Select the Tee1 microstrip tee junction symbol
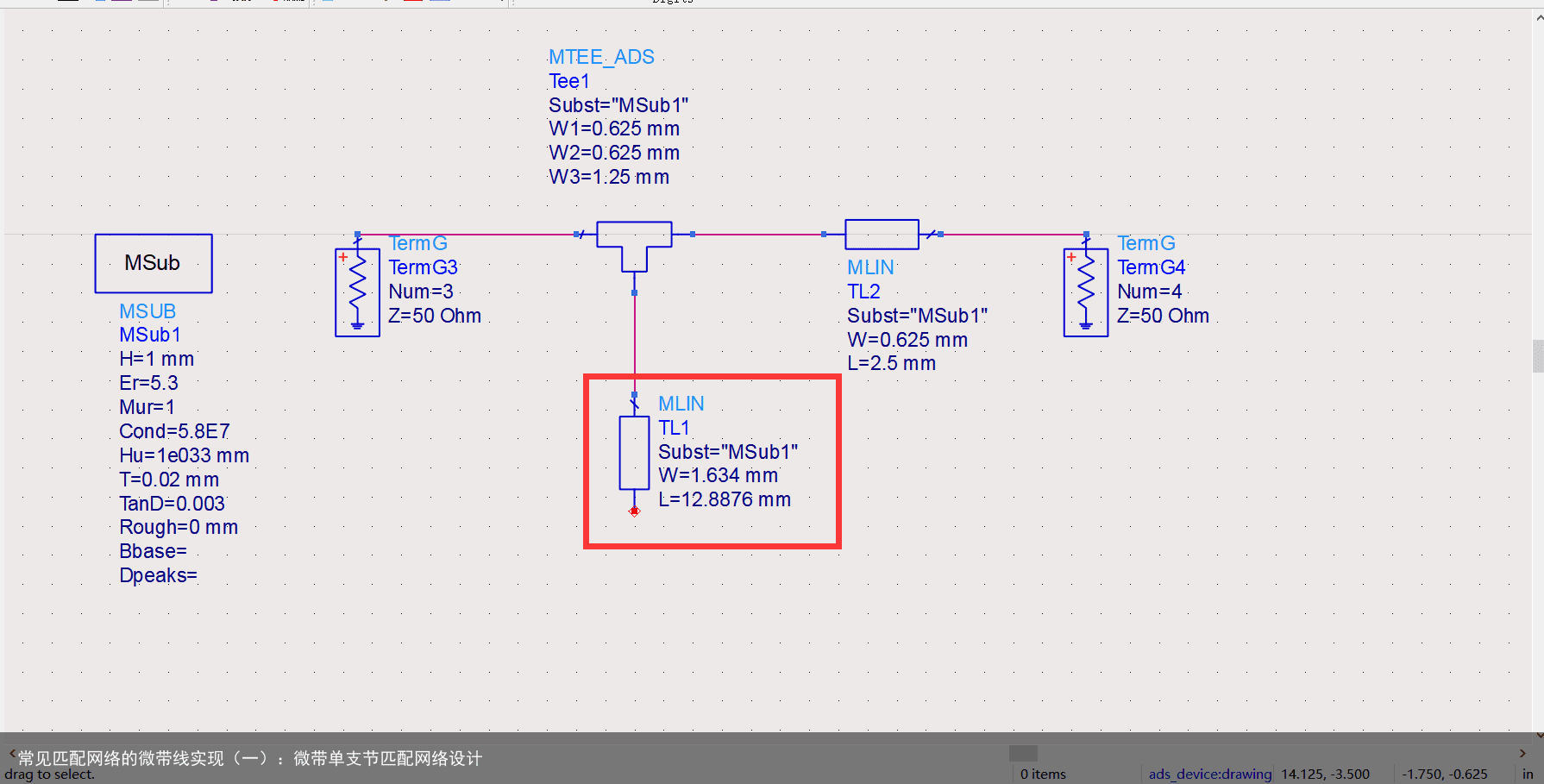Viewport: 1544px width, 784px height. [634, 246]
